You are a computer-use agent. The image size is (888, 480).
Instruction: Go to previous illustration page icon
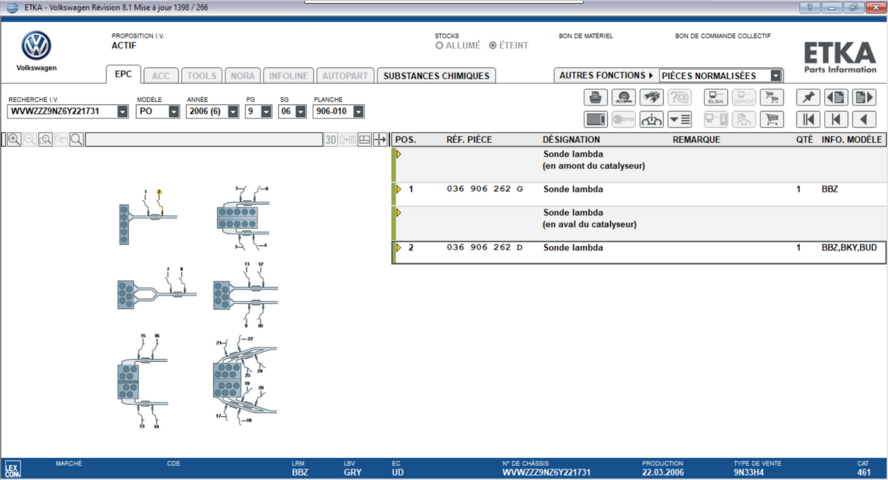836,97
